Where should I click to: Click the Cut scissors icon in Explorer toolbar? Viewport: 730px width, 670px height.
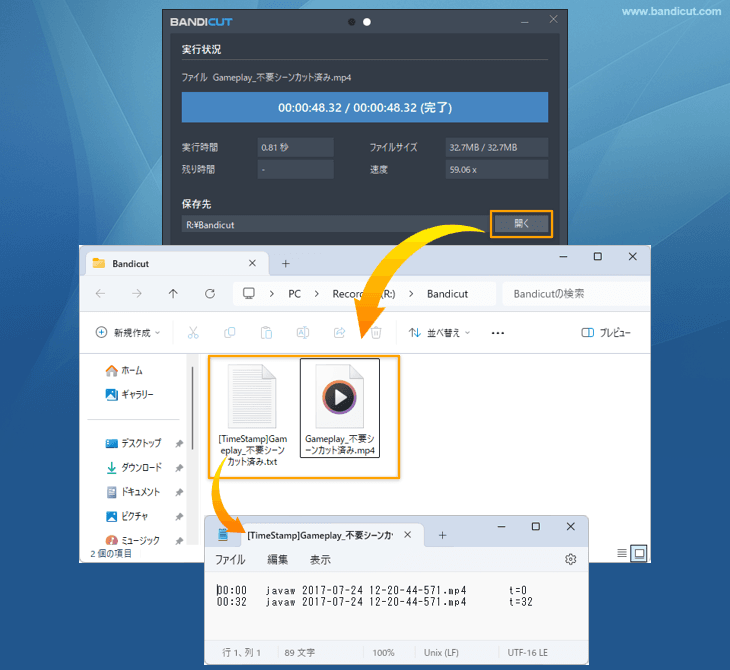(193, 332)
